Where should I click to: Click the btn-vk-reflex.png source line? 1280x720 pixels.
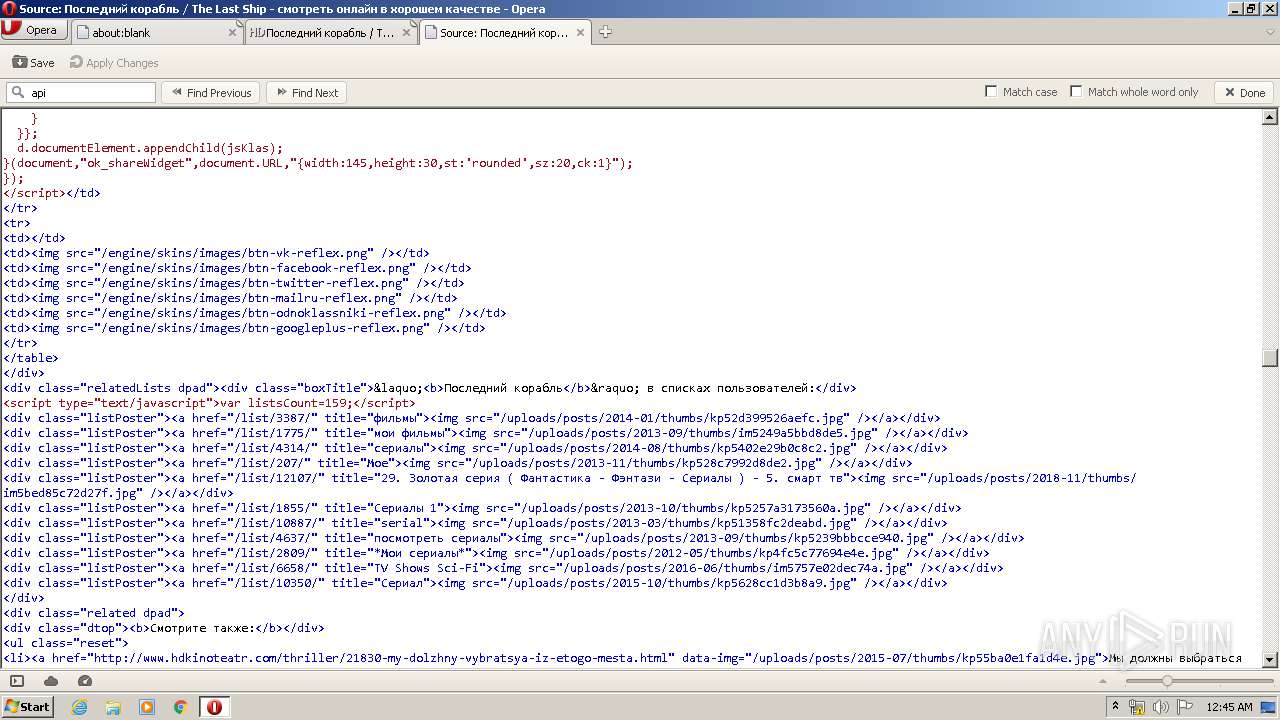[x=216, y=253]
